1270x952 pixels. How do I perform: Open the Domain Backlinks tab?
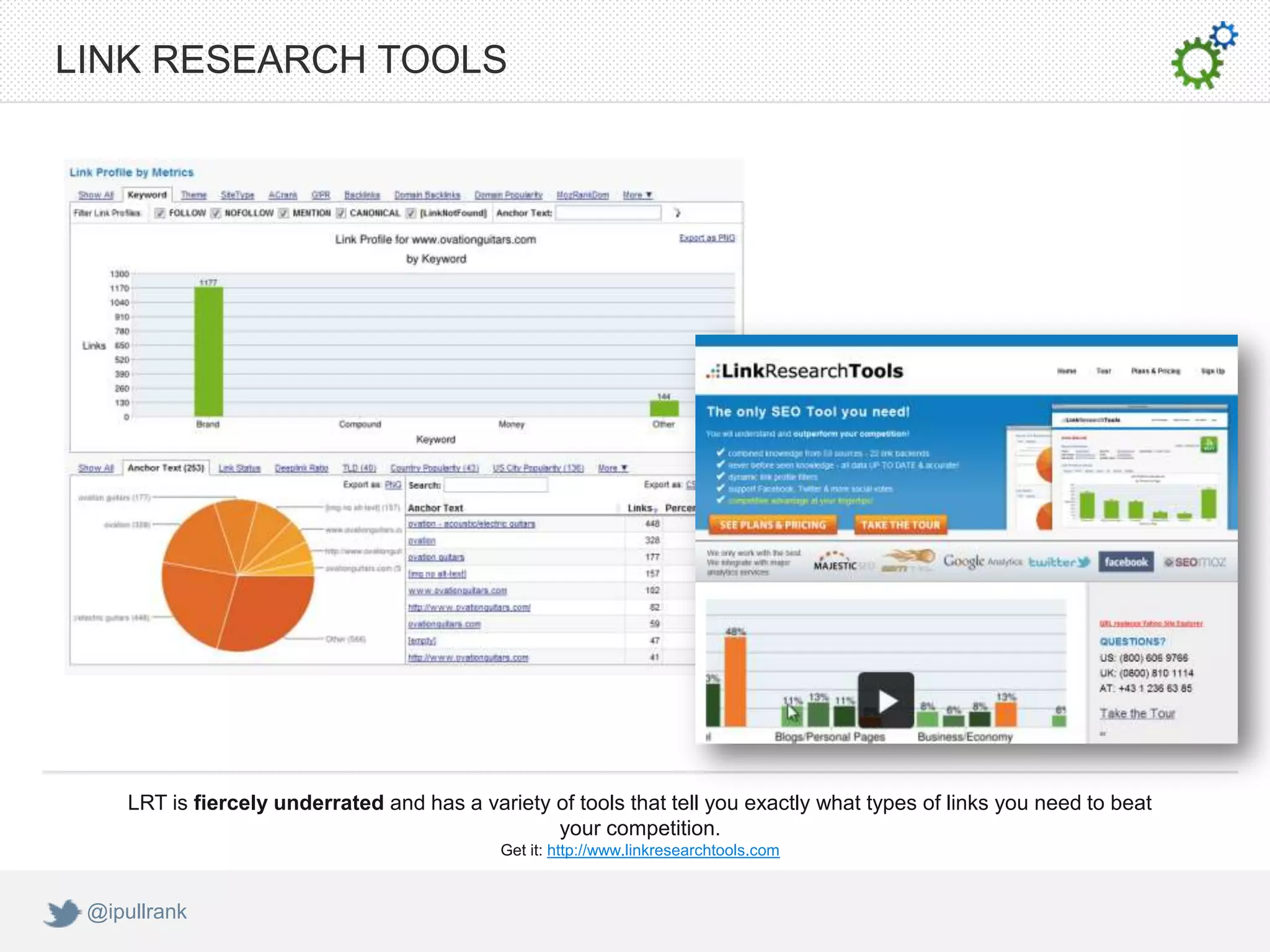[427, 195]
